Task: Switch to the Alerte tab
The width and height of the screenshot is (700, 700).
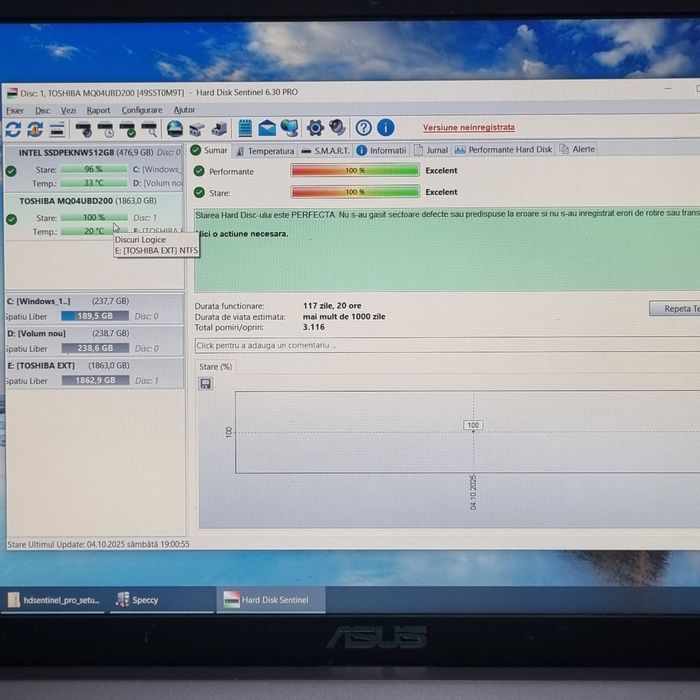Action: tap(577, 149)
